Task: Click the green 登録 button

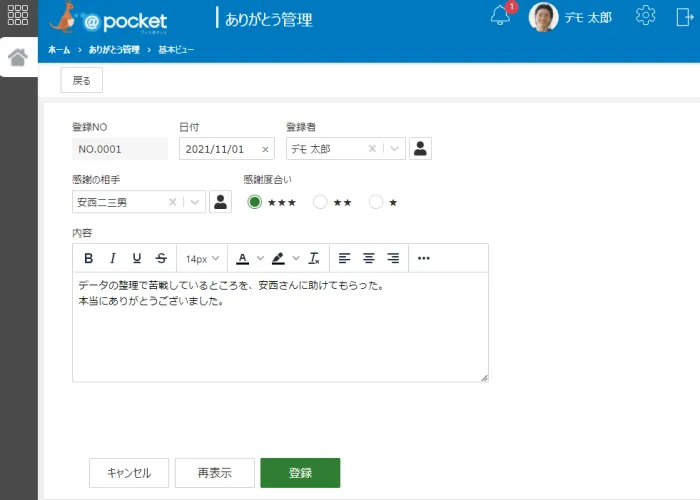Action: coord(300,473)
